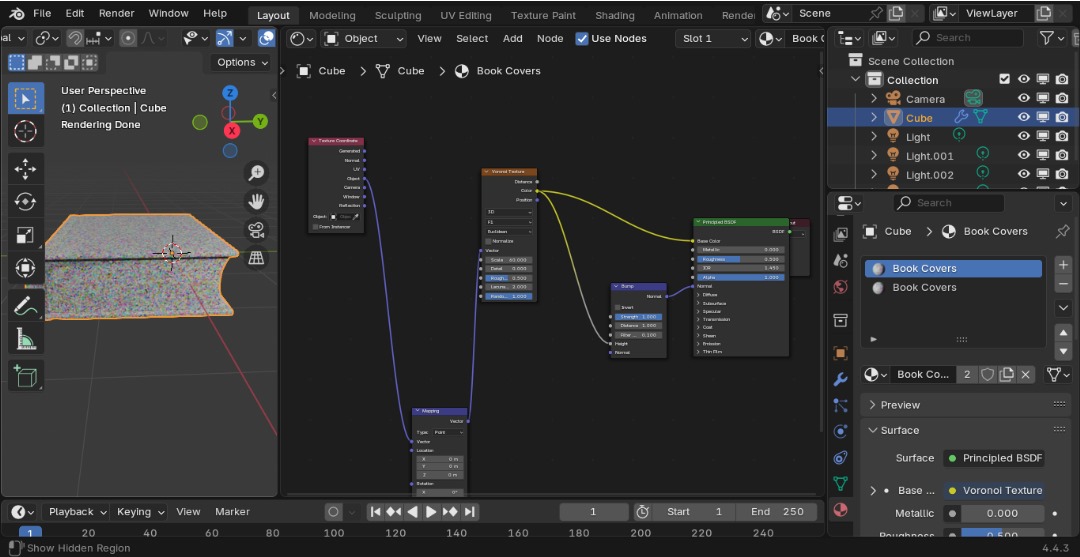Image resolution: width=1080 pixels, height=557 pixels.
Task: Collapse the Collection in outliner
Action: [855, 80]
